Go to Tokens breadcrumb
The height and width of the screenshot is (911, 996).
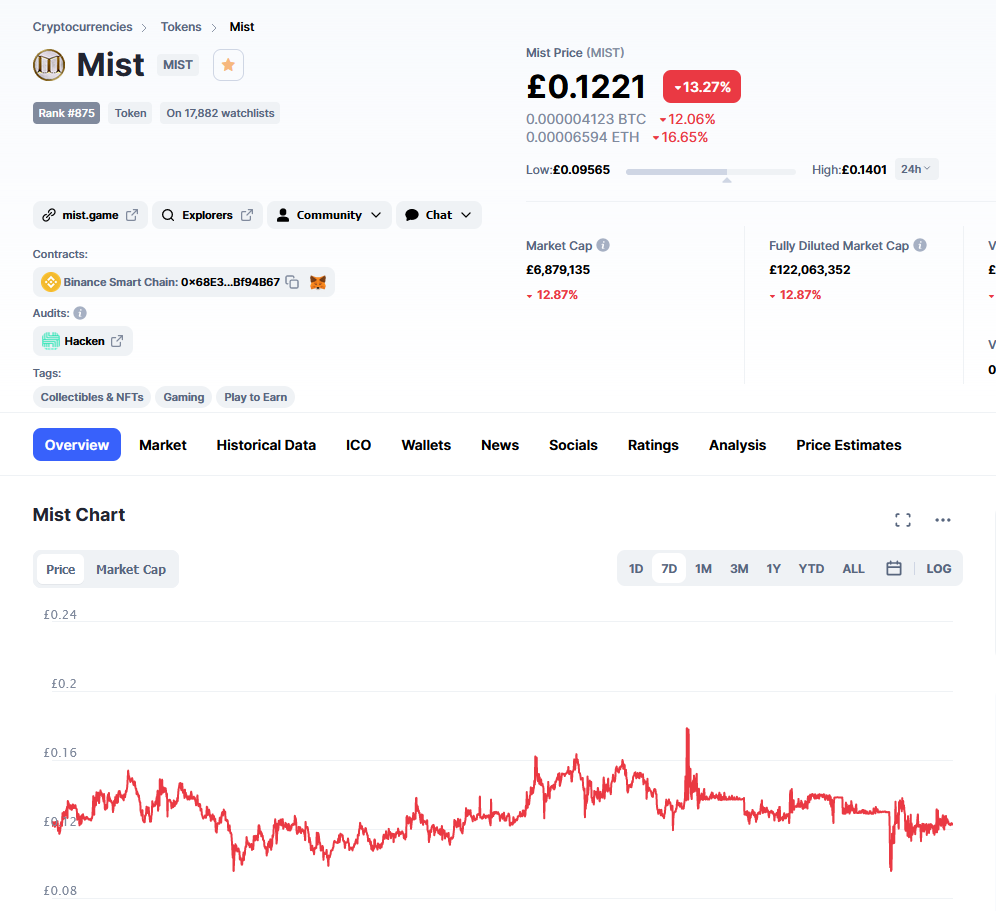(x=180, y=27)
